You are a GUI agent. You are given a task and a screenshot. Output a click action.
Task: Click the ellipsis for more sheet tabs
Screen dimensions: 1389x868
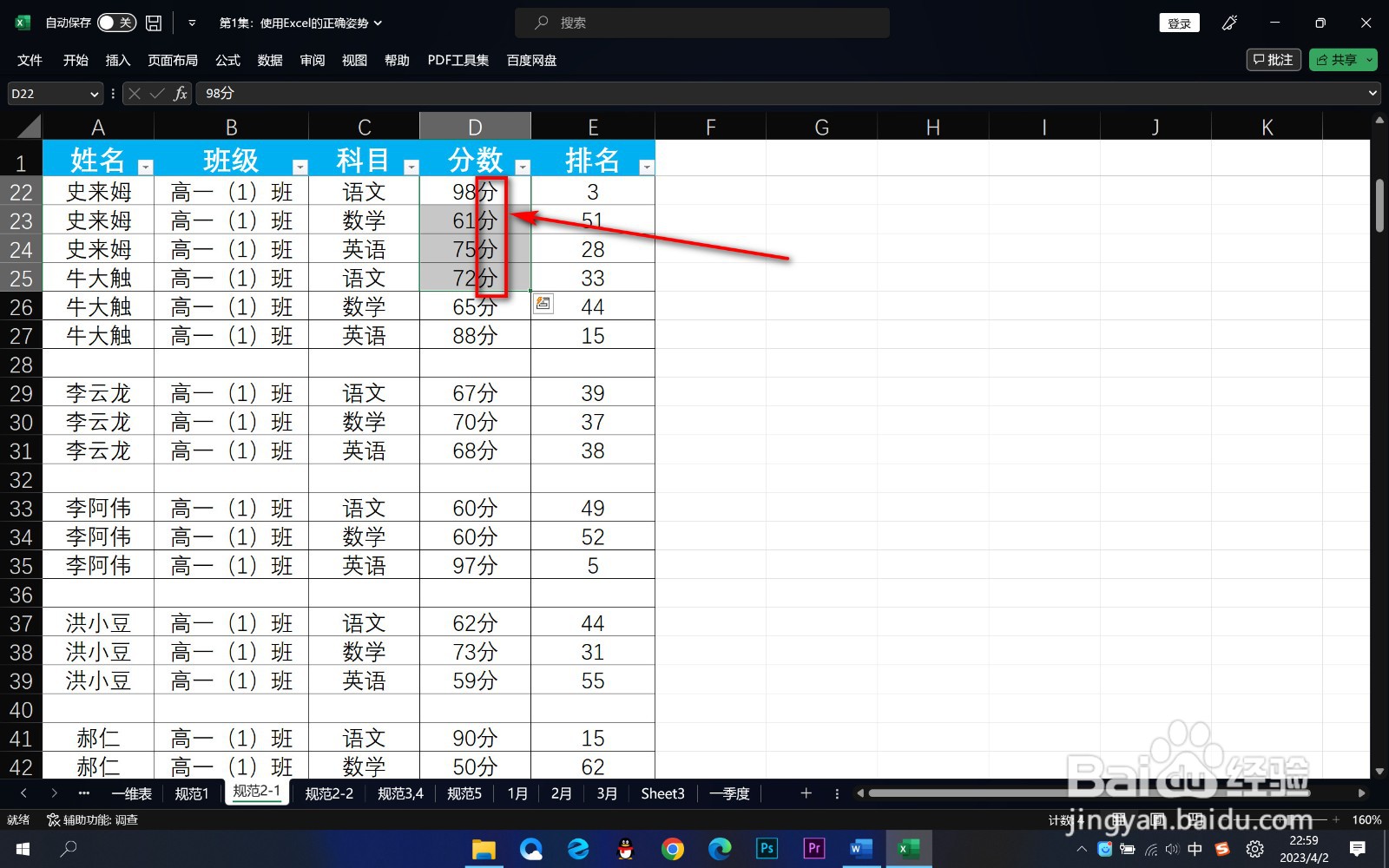click(x=83, y=792)
